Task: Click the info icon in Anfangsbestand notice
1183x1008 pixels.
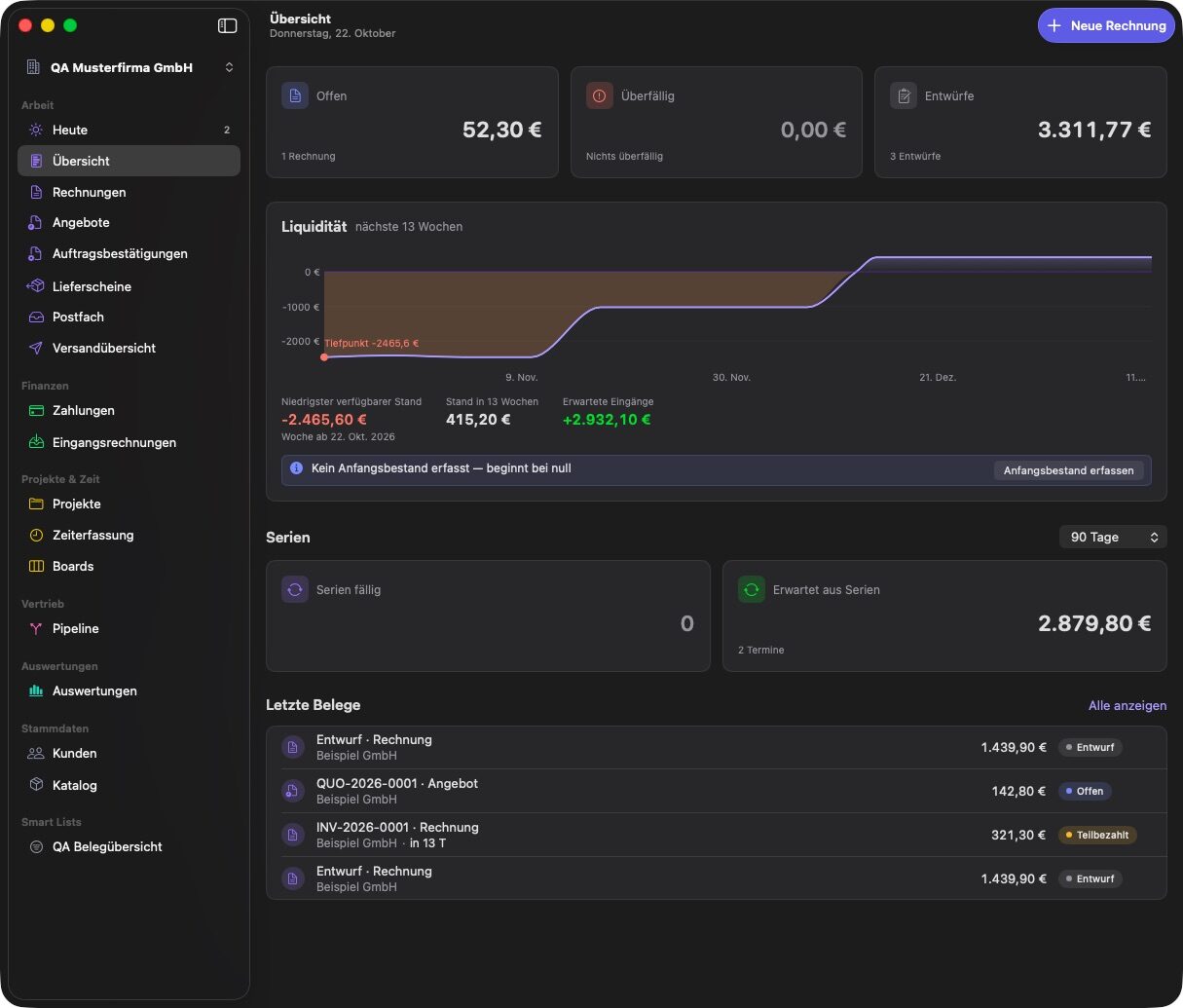Action: [296, 468]
